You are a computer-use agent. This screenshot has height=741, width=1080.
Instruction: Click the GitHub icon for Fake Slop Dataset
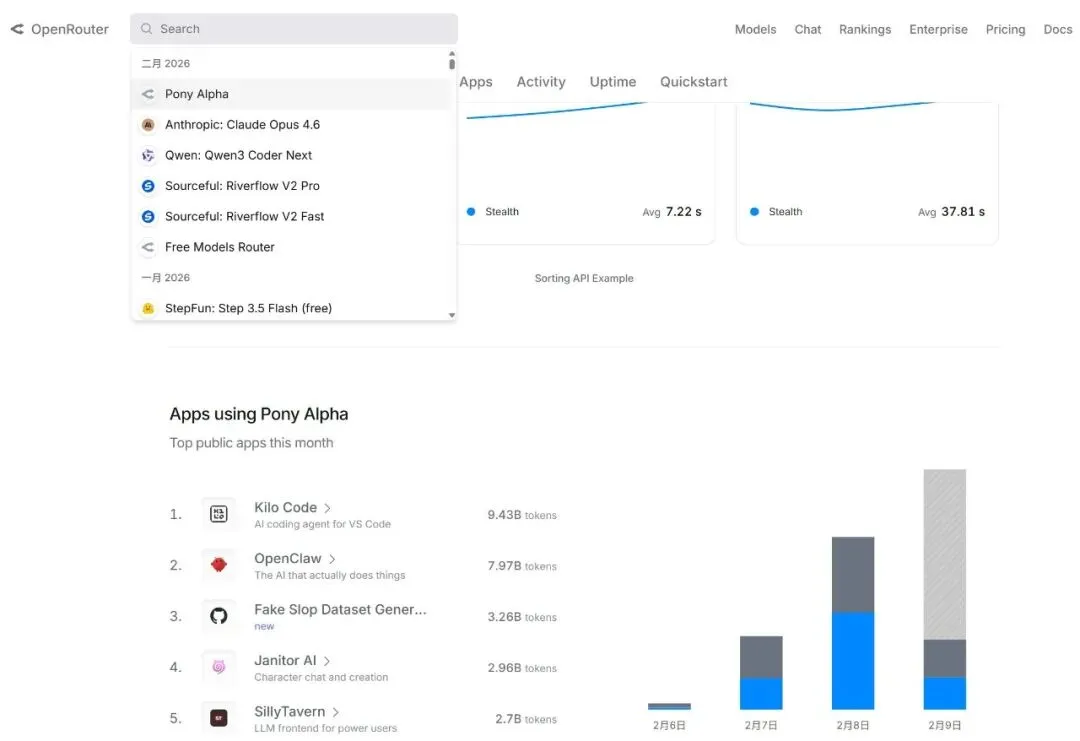click(218, 616)
